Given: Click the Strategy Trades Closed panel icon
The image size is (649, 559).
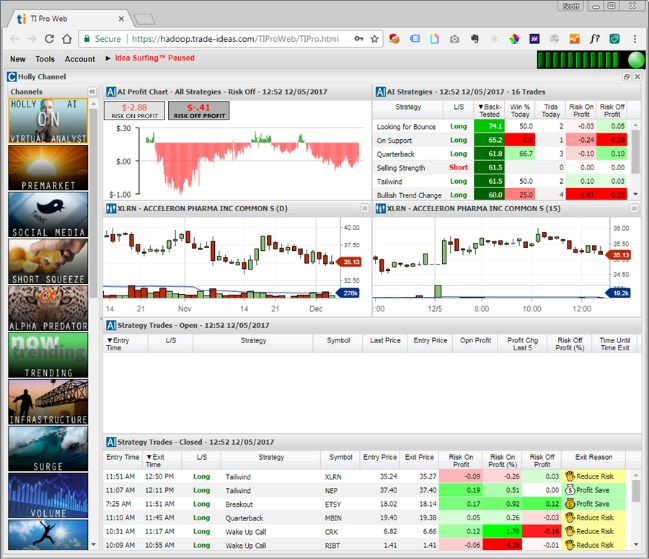Looking at the screenshot, I should [111, 442].
